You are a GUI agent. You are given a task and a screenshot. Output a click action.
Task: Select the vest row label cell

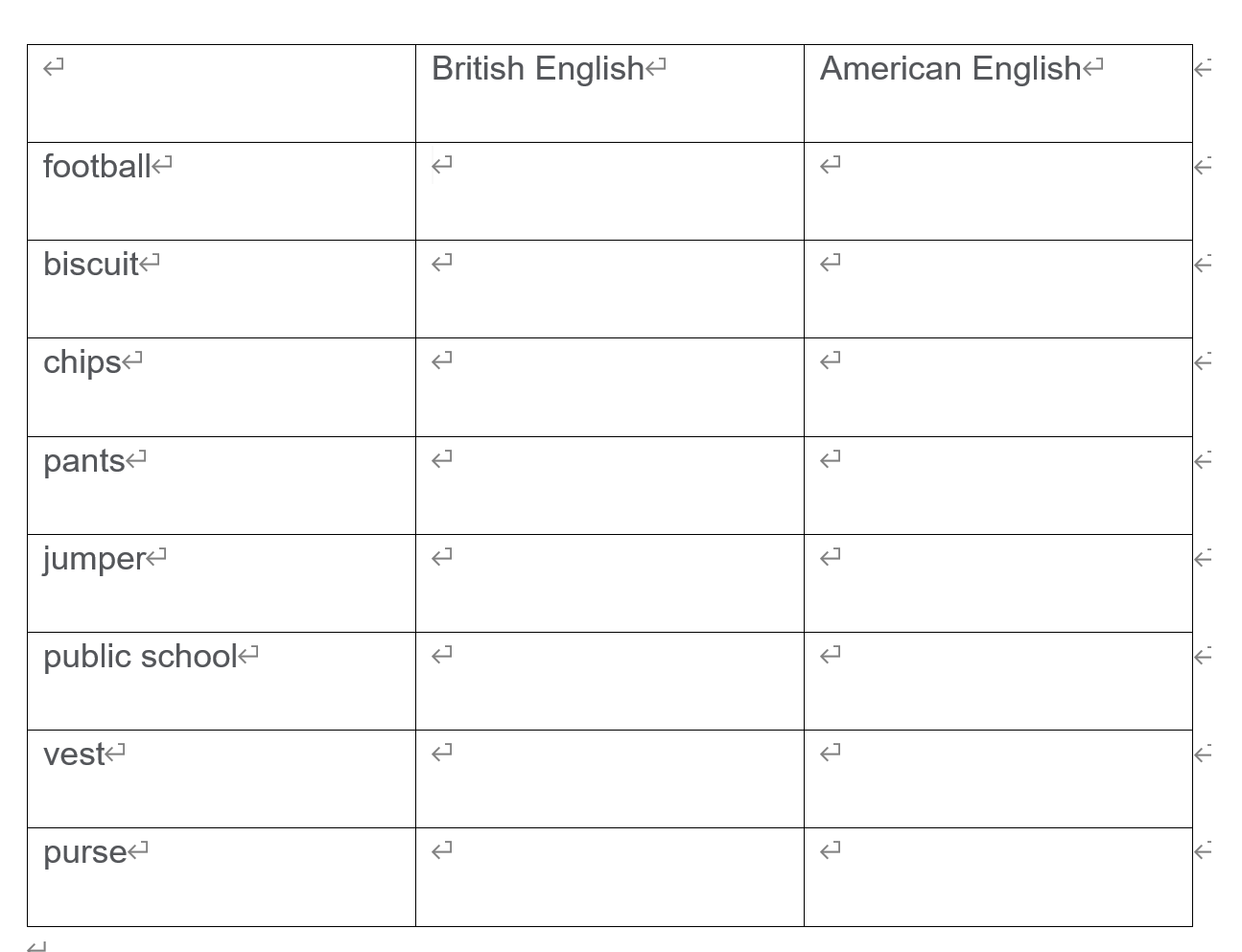point(222,778)
